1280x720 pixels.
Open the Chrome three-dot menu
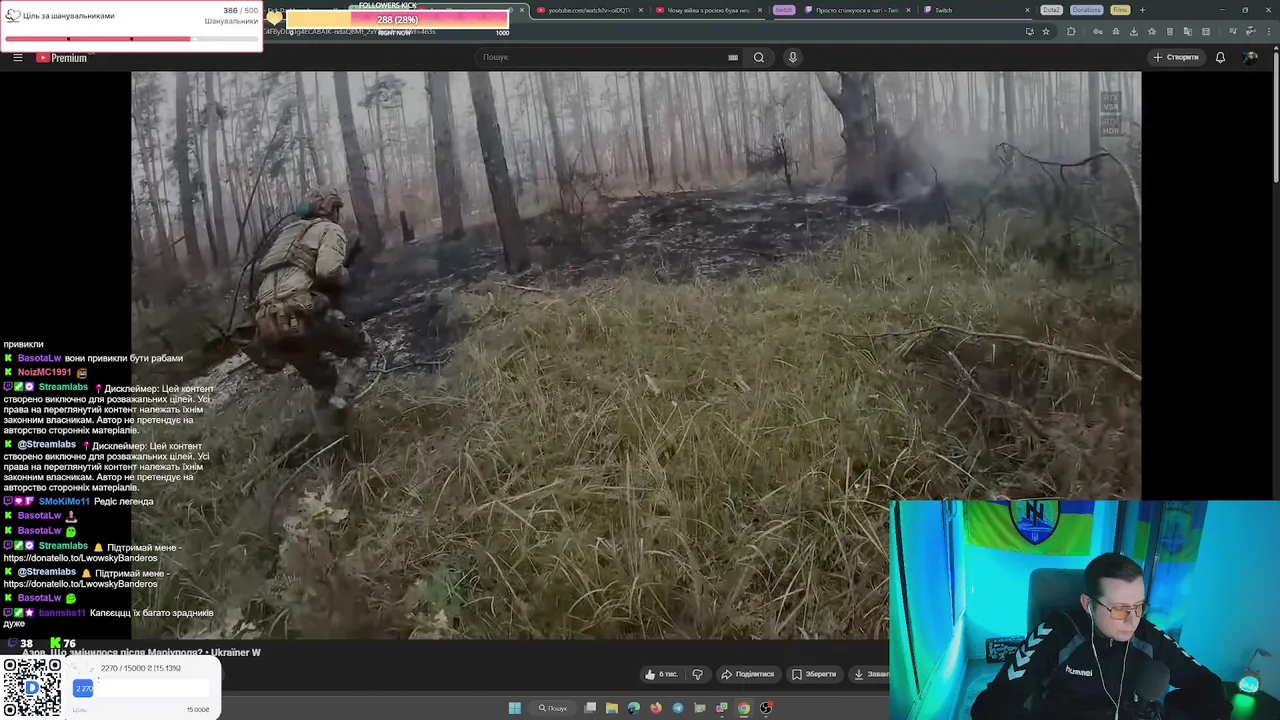tap(1268, 31)
